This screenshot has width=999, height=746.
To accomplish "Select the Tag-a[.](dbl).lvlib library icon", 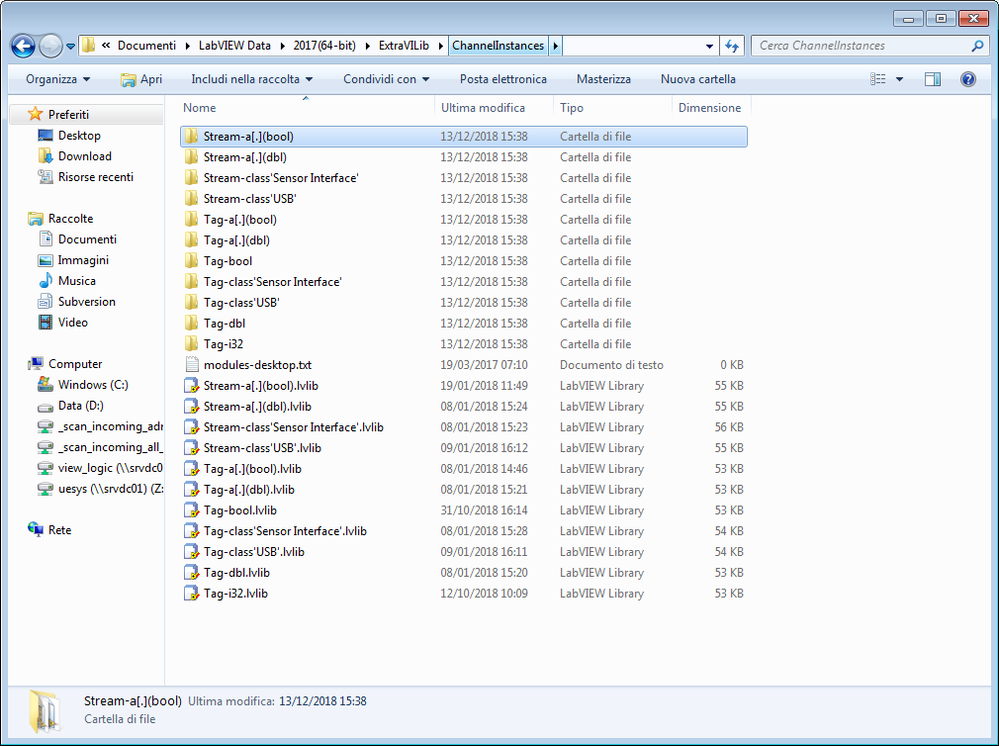I will tap(191, 490).
